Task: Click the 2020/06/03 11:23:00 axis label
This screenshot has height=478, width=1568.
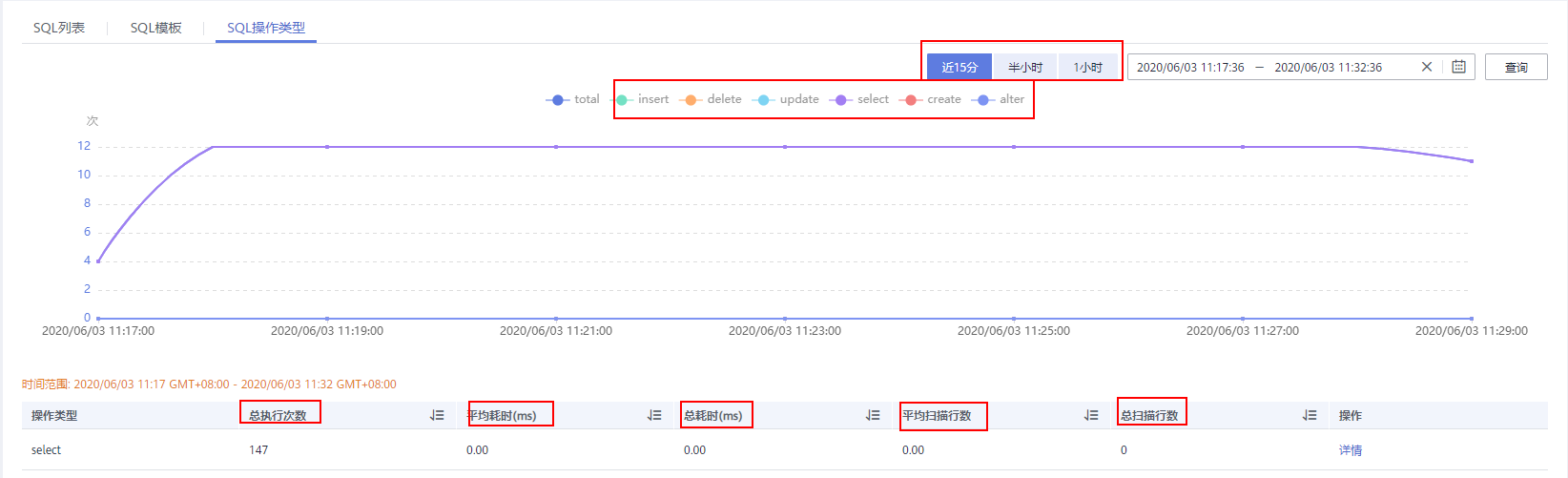Action: click(785, 331)
